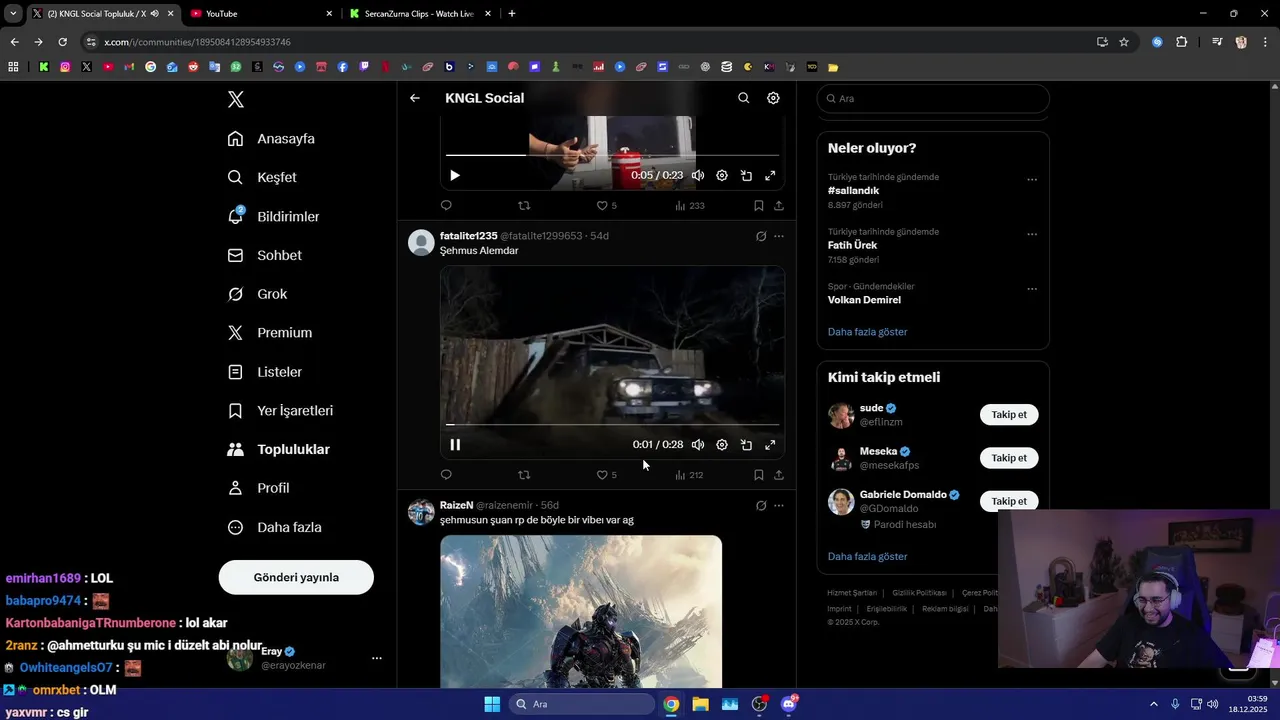Open more options for #sallandık trend
Image resolution: width=1280 pixels, height=720 pixels.
[1032, 180]
